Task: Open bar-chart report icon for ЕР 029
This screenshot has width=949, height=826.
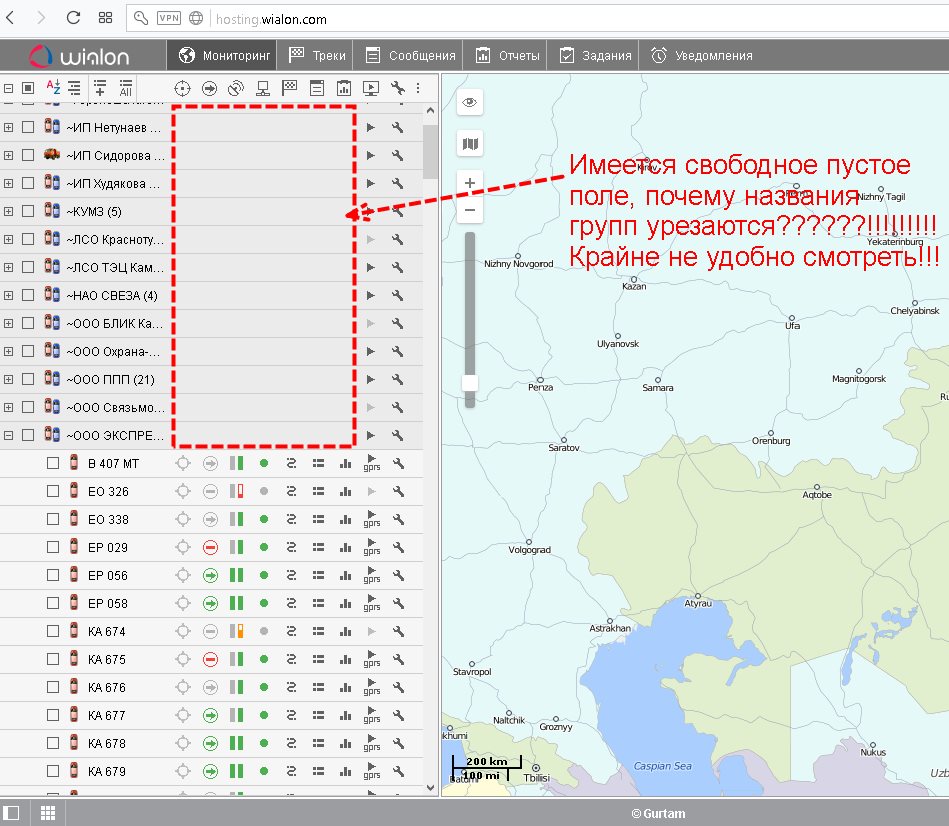Action: coord(346,548)
